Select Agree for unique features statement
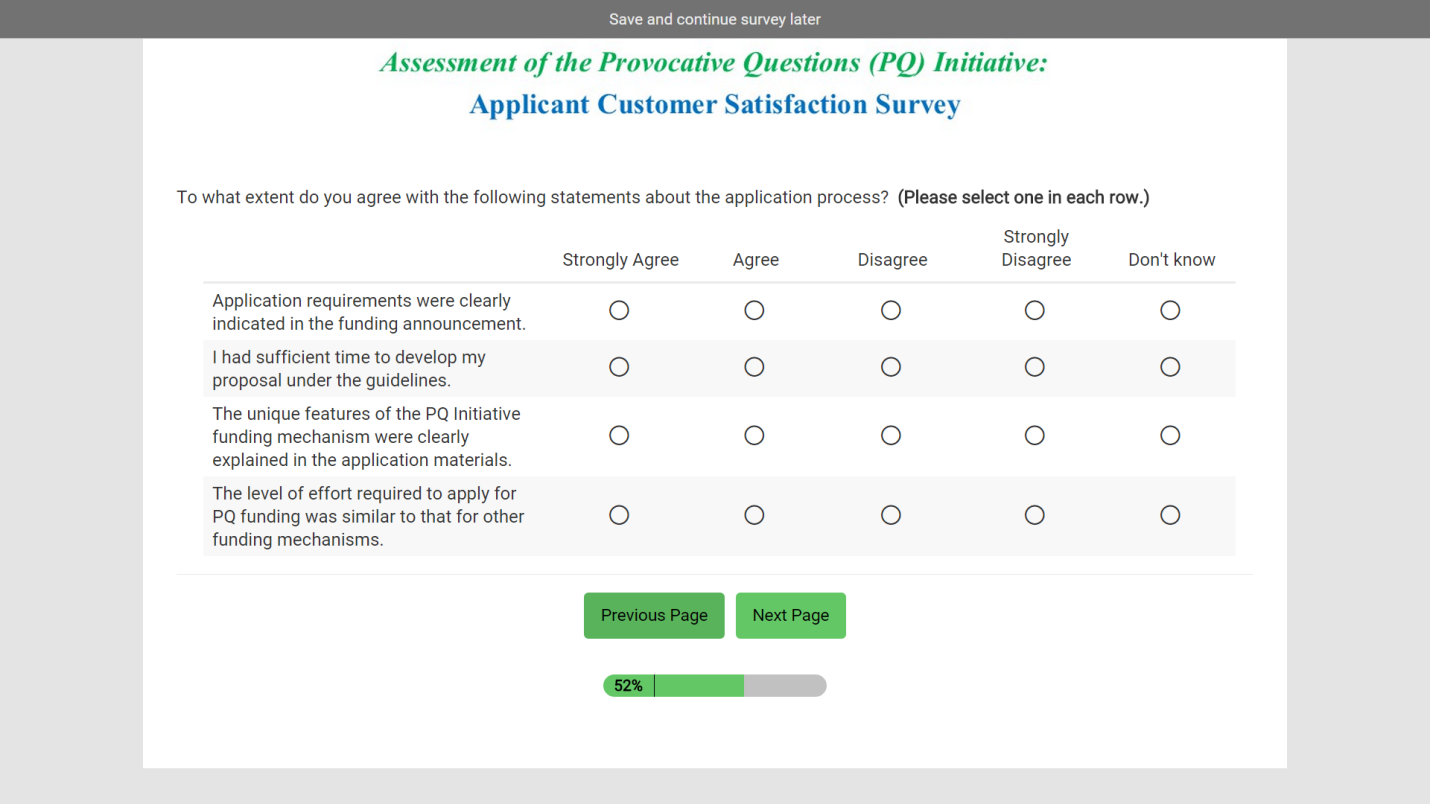 [754, 435]
